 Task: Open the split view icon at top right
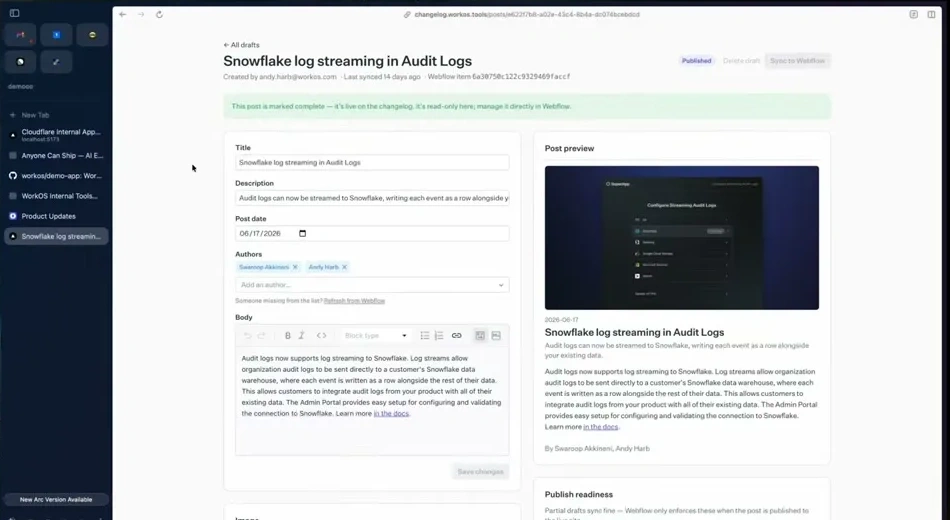(x=931, y=15)
